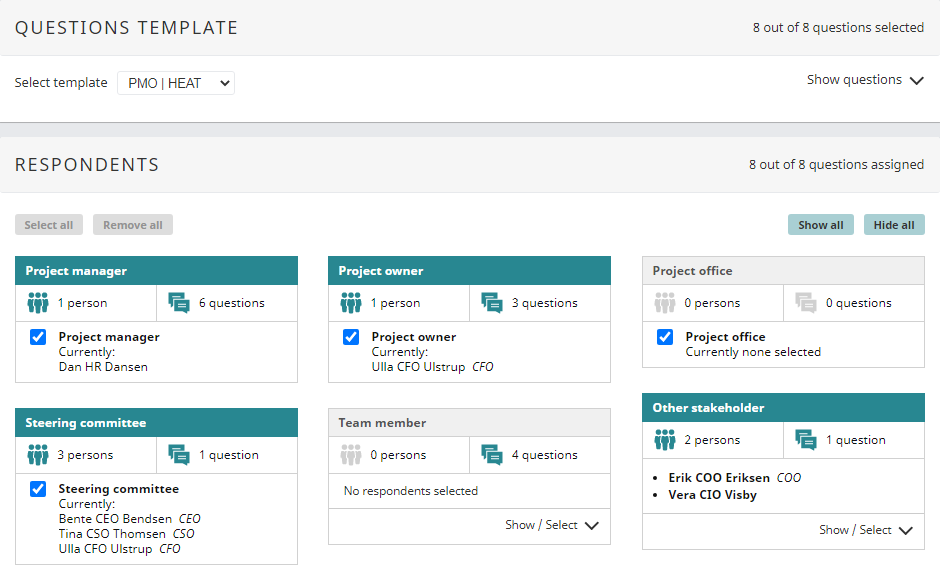This screenshot has width=940, height=568.
Task: Click the people icon in Project manager card
Action: (38, 303)
